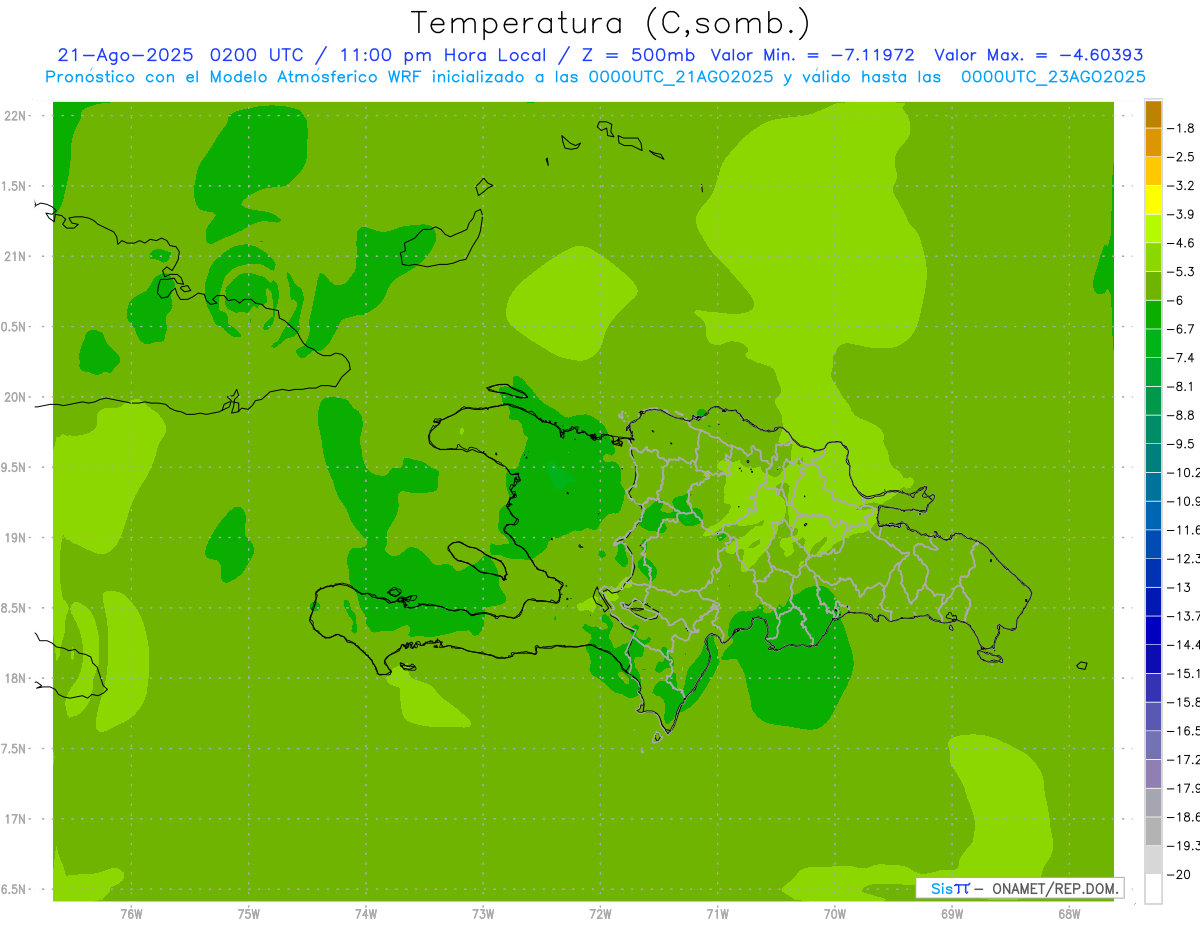Click the "70W" longitude label

point(835,913)
